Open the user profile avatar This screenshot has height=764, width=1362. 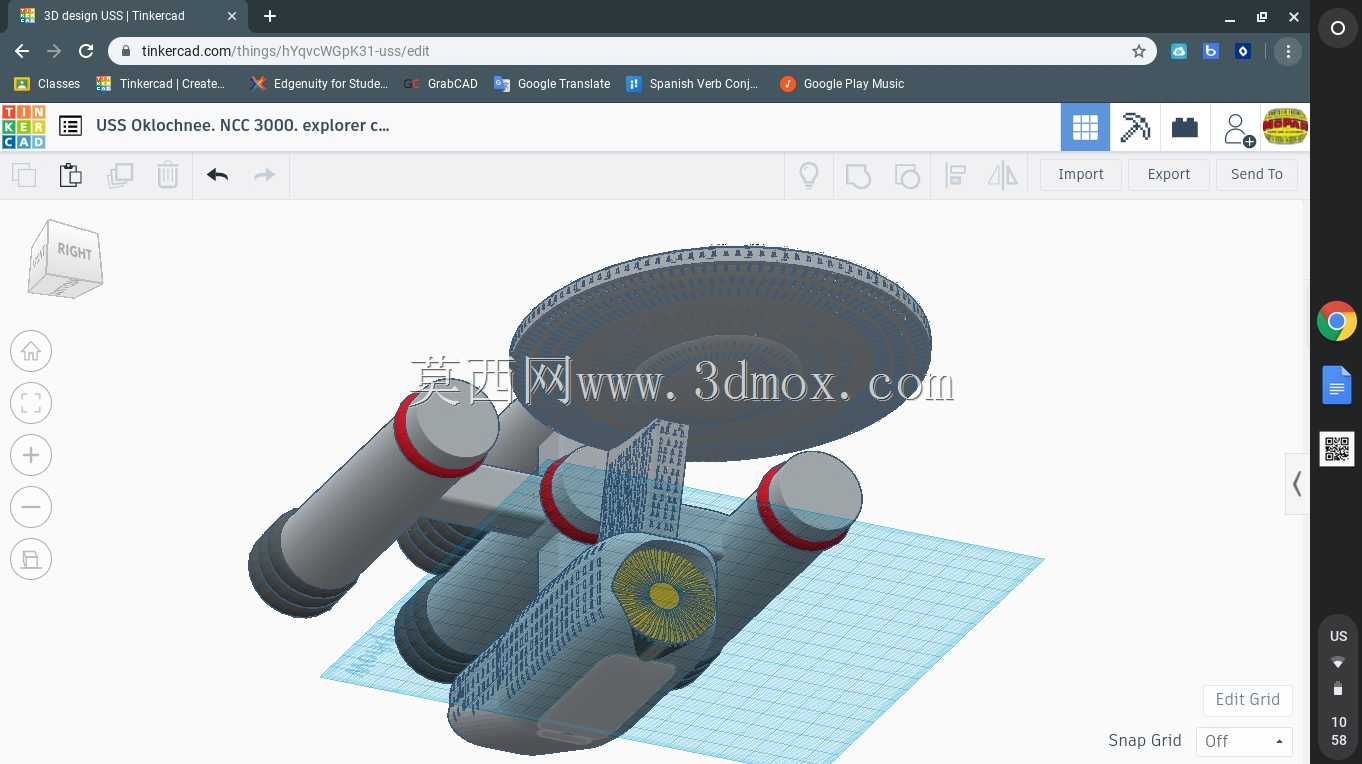pos(1285,126)
